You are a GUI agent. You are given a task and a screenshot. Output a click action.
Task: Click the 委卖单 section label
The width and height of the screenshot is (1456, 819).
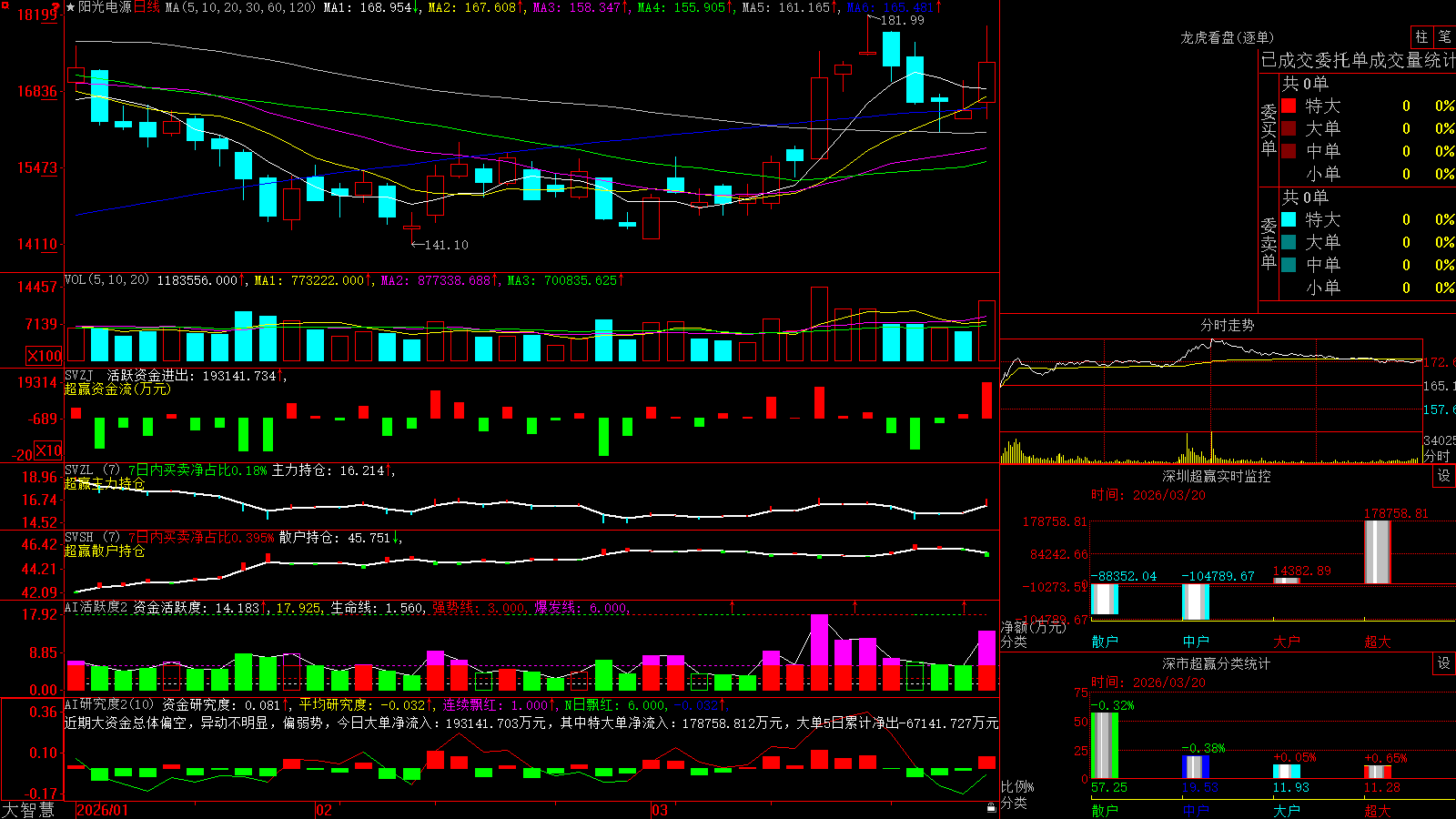1269,243
